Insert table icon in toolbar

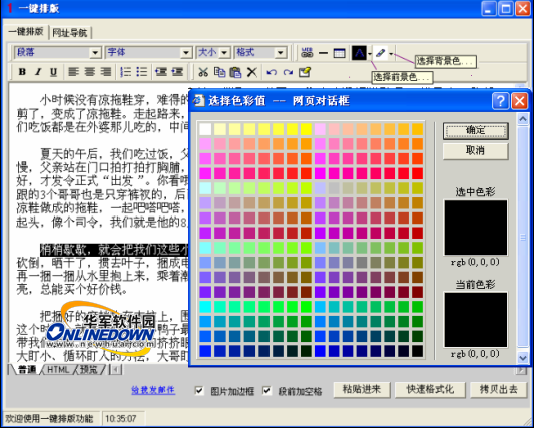tap(339, 53)
